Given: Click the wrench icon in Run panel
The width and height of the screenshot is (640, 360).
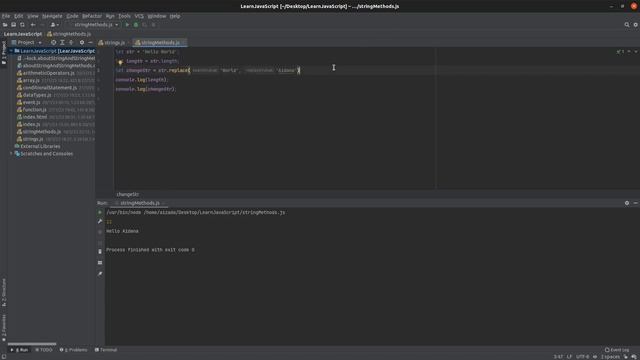Looking at the screenshot, I should point(100,222).
